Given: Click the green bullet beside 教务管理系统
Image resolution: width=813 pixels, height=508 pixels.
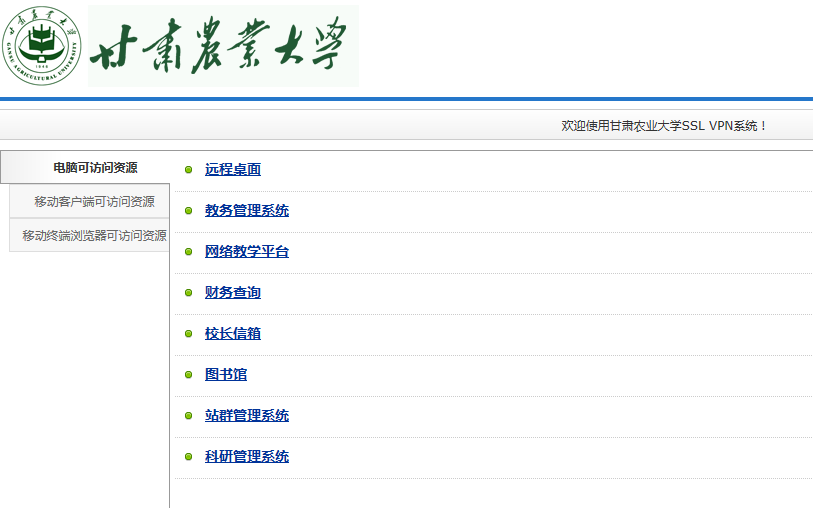Looking at the screenshot, I should [189, 210].
